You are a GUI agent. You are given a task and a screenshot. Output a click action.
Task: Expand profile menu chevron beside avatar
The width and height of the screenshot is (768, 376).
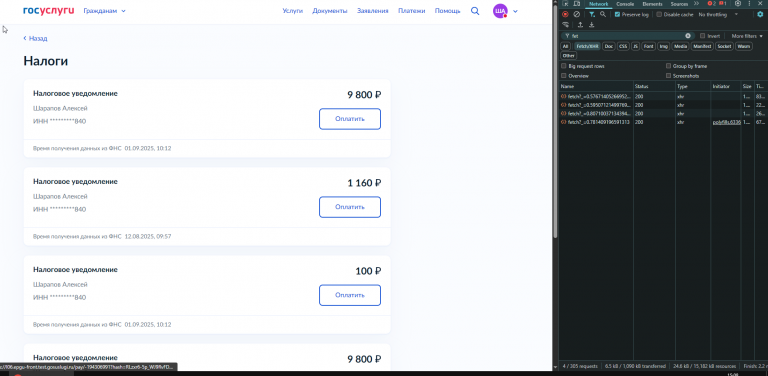pyautogui.click(x=515, y=11)
